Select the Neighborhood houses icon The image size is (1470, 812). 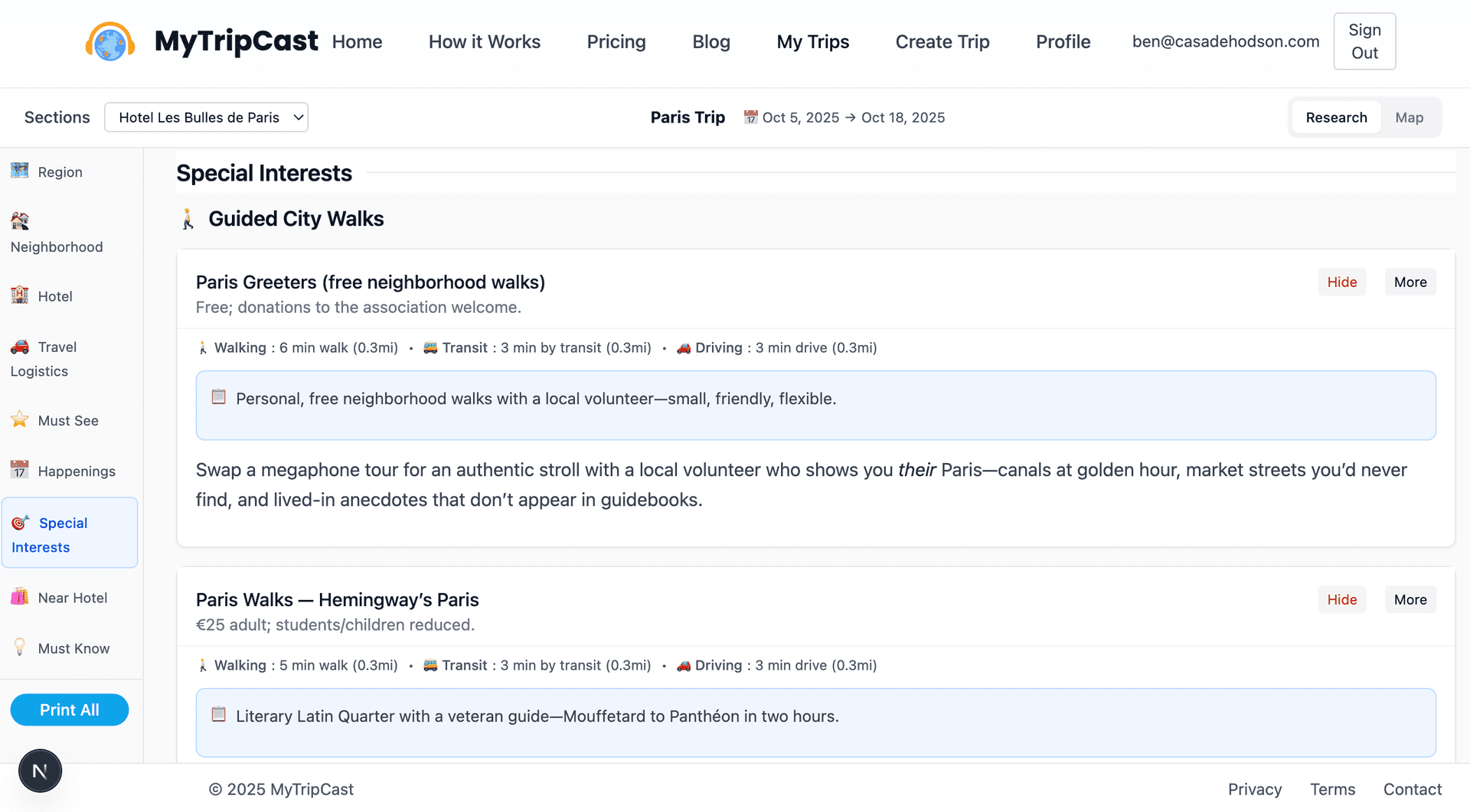tap(20, 221)
